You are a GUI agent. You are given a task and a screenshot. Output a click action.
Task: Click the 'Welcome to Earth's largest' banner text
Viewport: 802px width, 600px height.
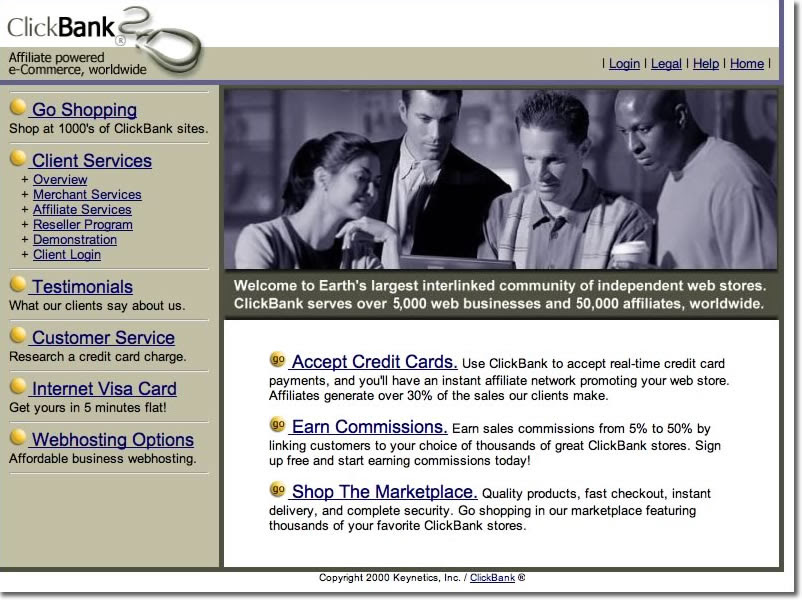tap(500, 294)
